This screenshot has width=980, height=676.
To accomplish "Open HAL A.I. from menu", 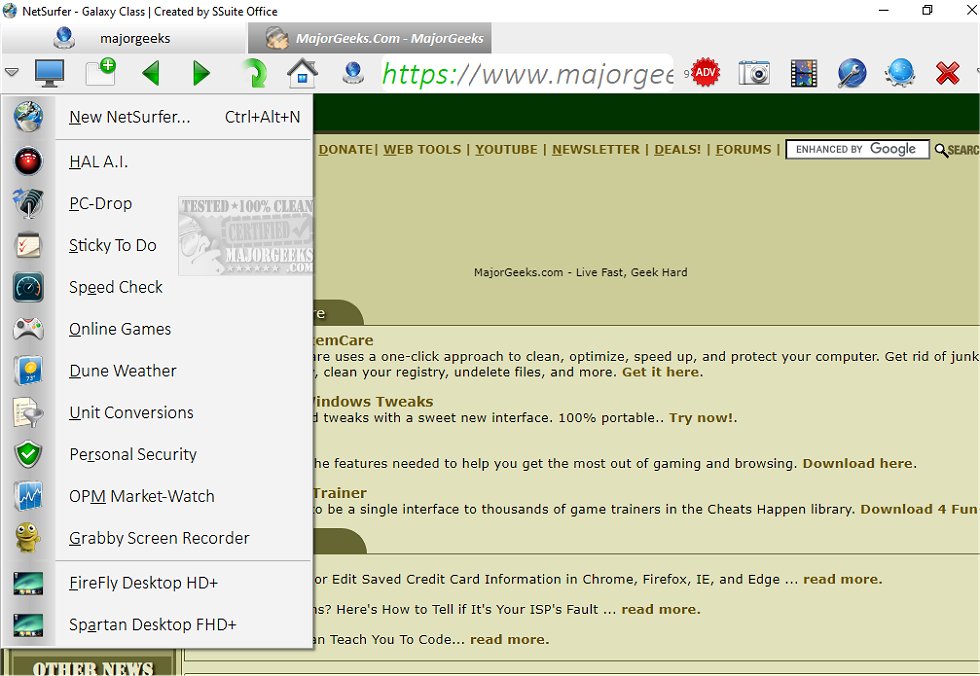I will (x=184, y=162).
